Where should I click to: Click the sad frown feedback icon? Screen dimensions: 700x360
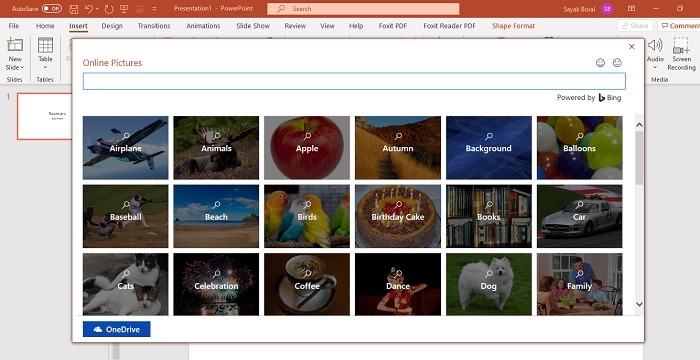(617, 63)
